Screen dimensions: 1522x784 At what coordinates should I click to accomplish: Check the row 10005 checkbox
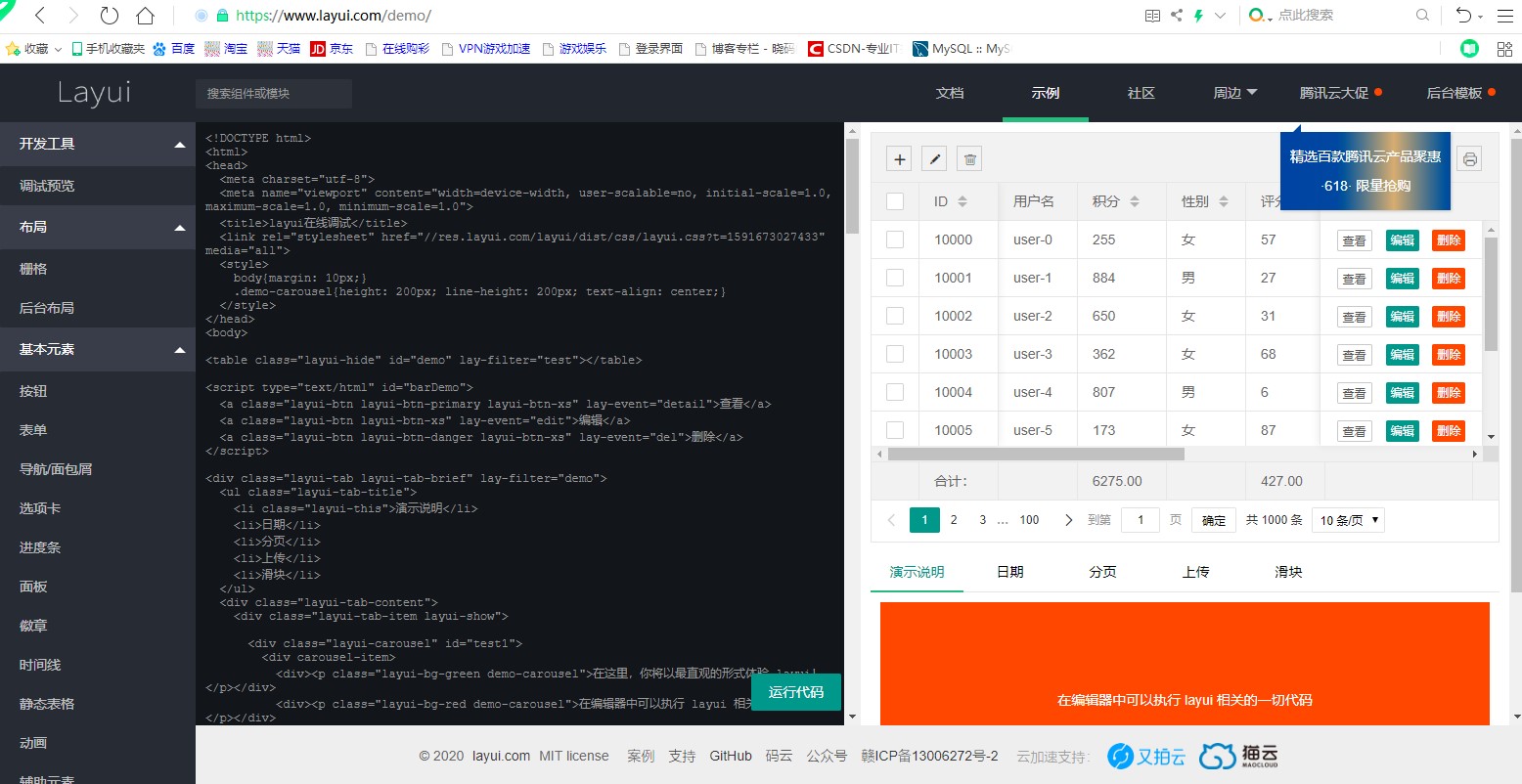[895, 430]
